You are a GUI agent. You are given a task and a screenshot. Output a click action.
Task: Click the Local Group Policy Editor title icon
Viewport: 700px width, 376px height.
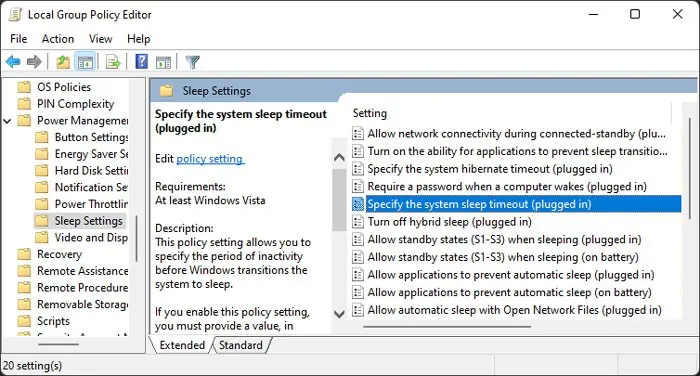coord(15,15)
